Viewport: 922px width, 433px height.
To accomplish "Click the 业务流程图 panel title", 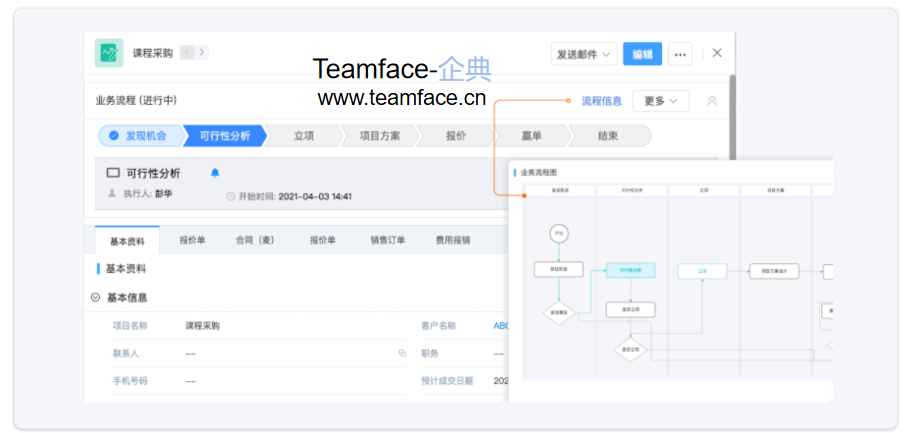I will [539, 173].
